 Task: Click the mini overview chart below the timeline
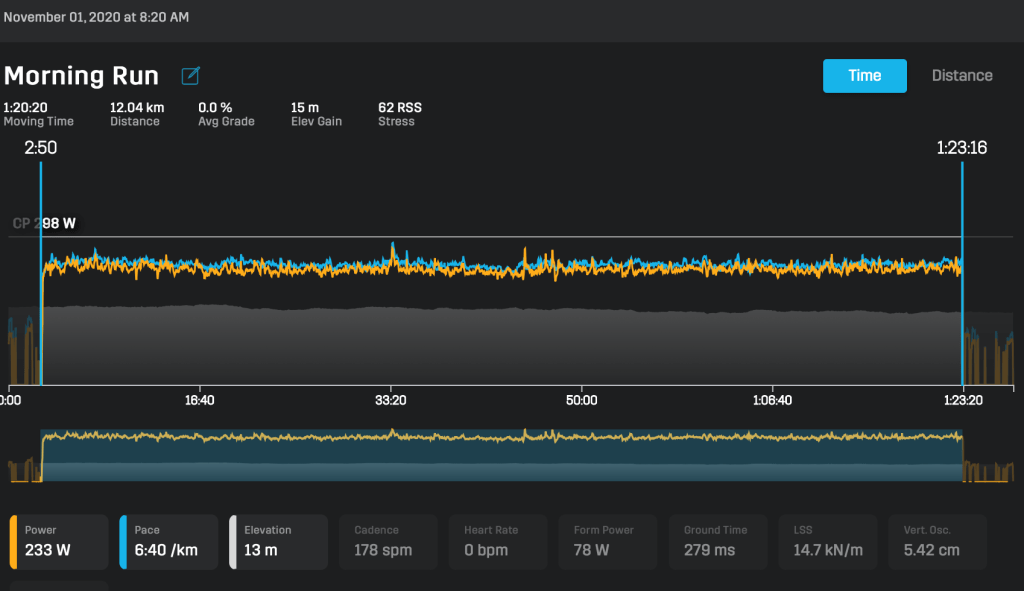pyautogui.click(x=500, y=455)
